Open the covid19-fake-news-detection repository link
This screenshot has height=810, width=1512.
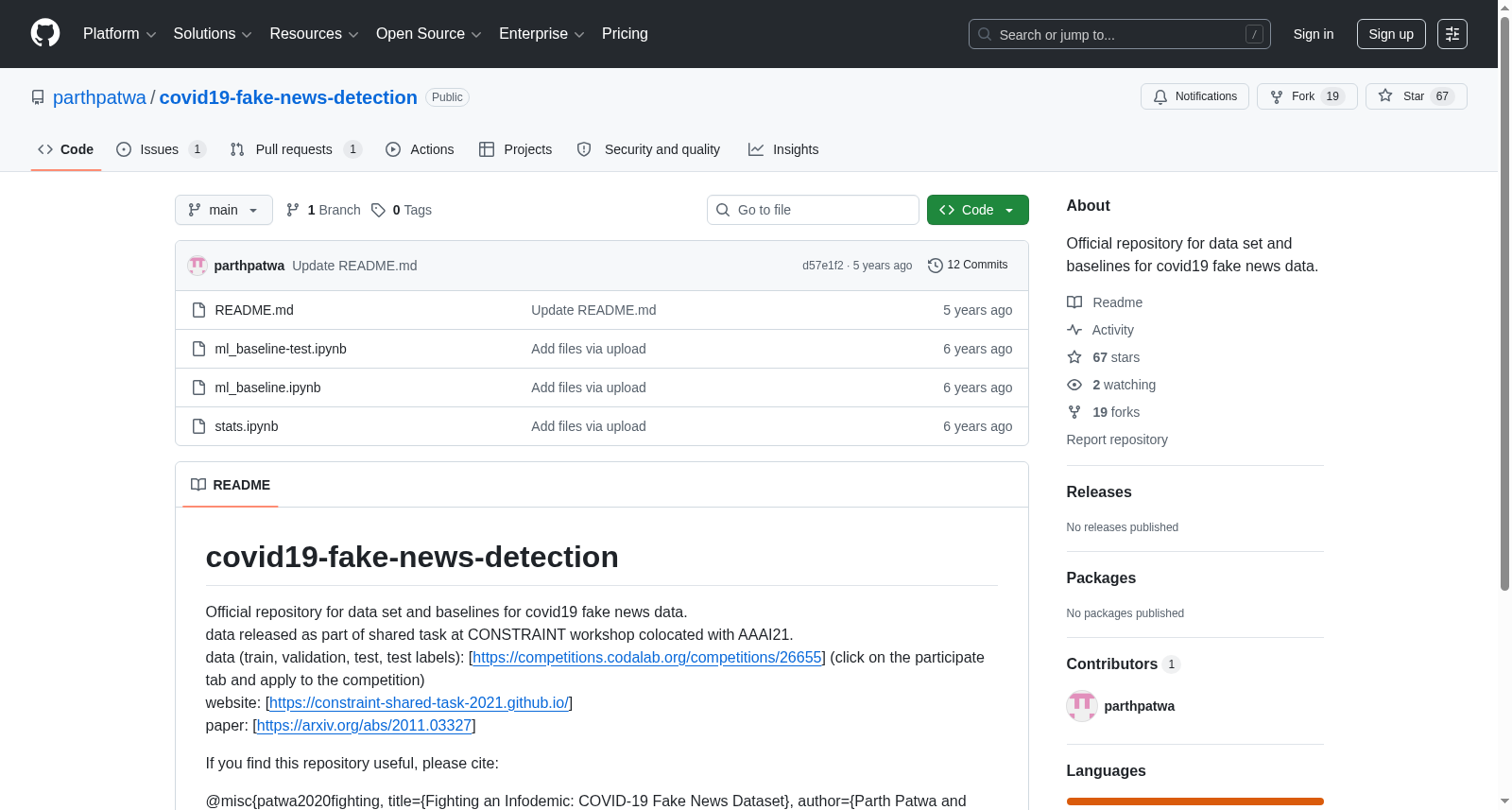pos(288,97)
